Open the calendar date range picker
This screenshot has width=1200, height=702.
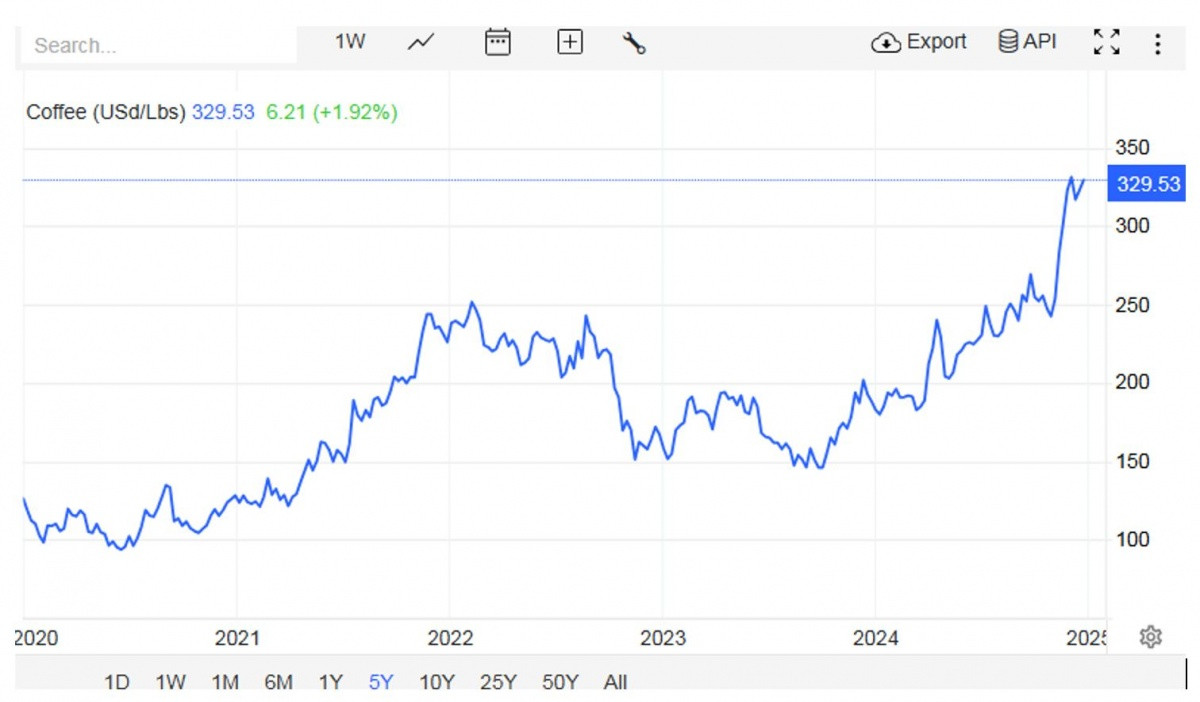497,42
